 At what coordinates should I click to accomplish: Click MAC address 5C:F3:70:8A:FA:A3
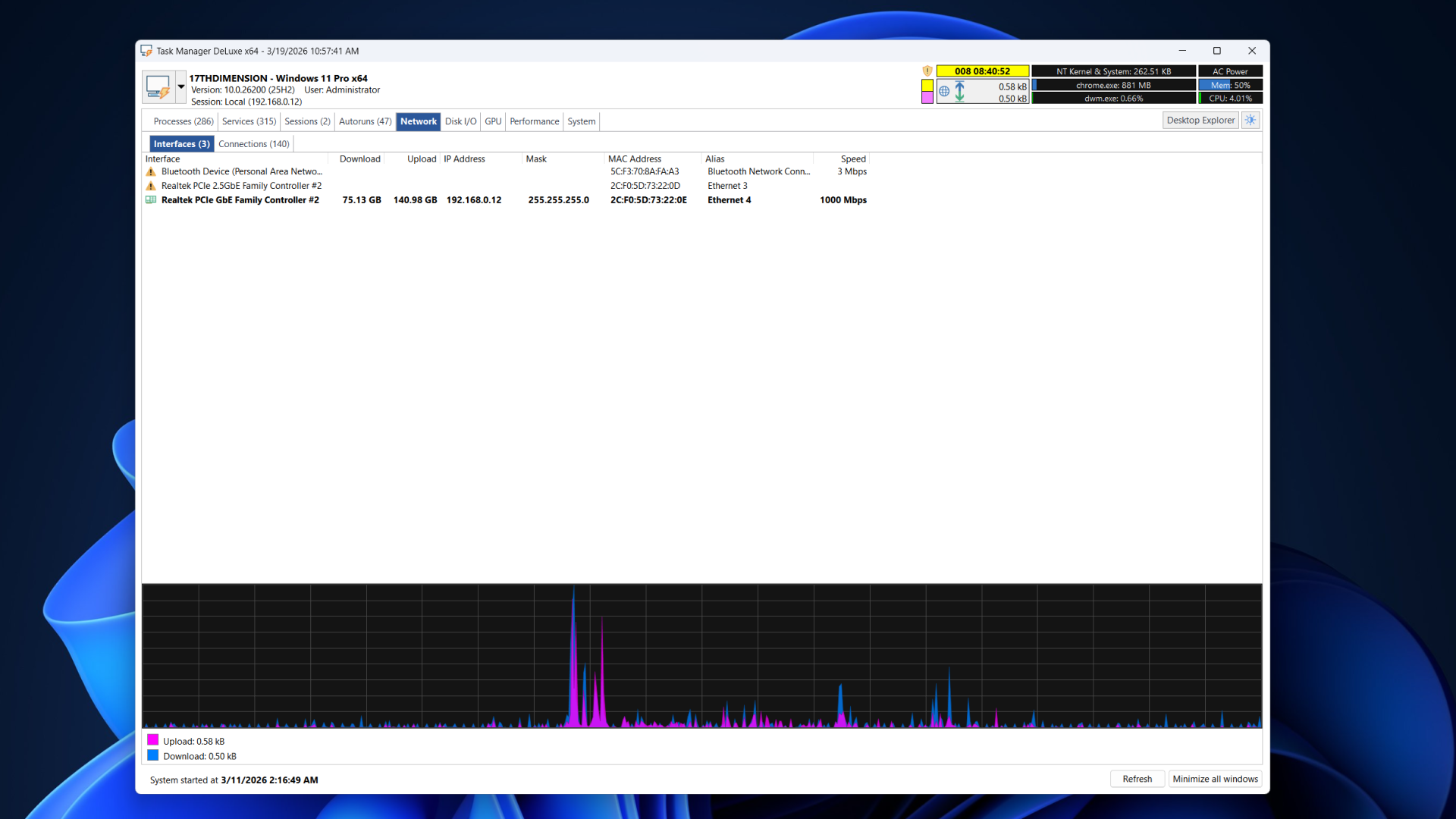645,172
